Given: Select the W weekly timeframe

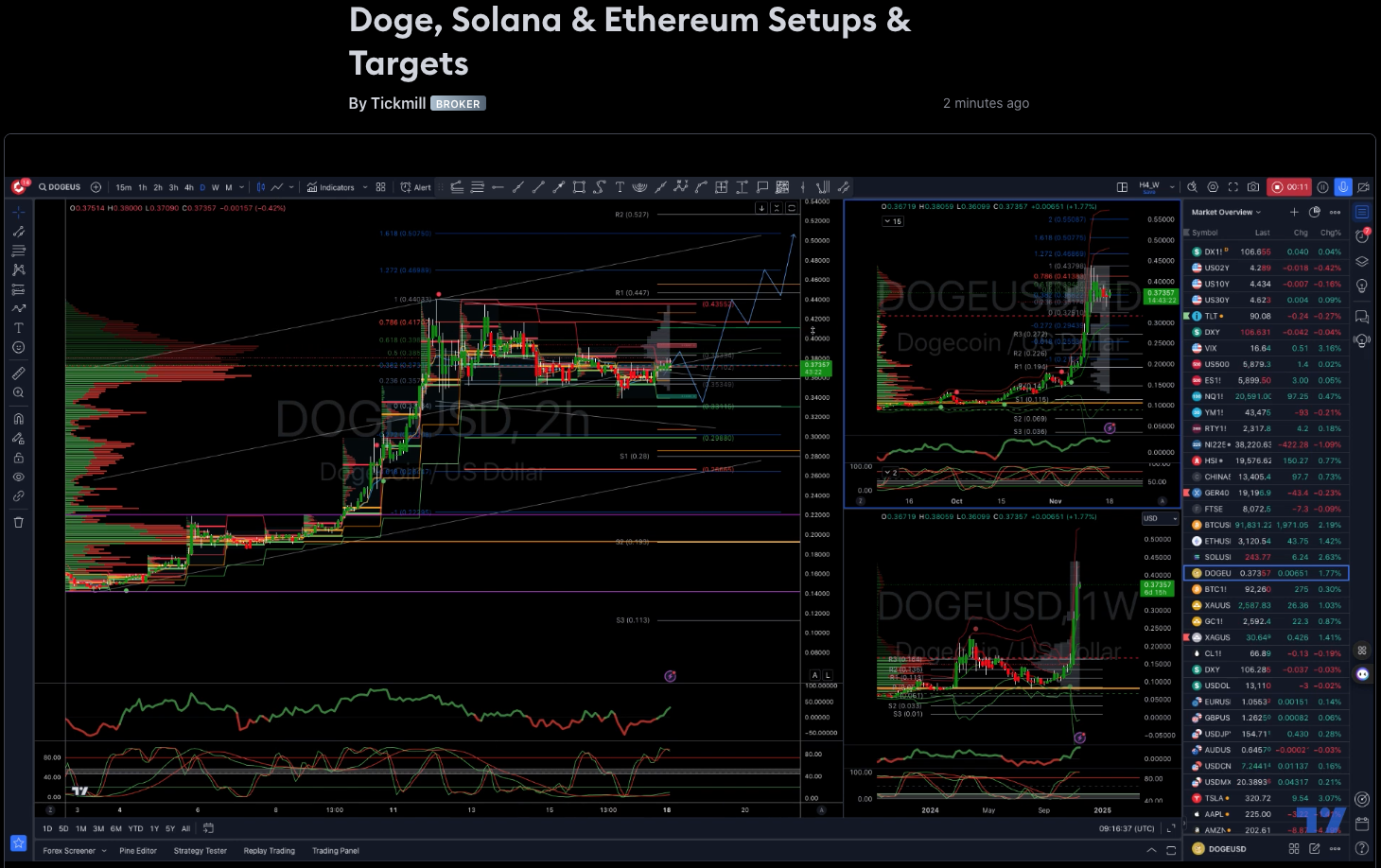Looking at the screenshot, I should point(216,187).
